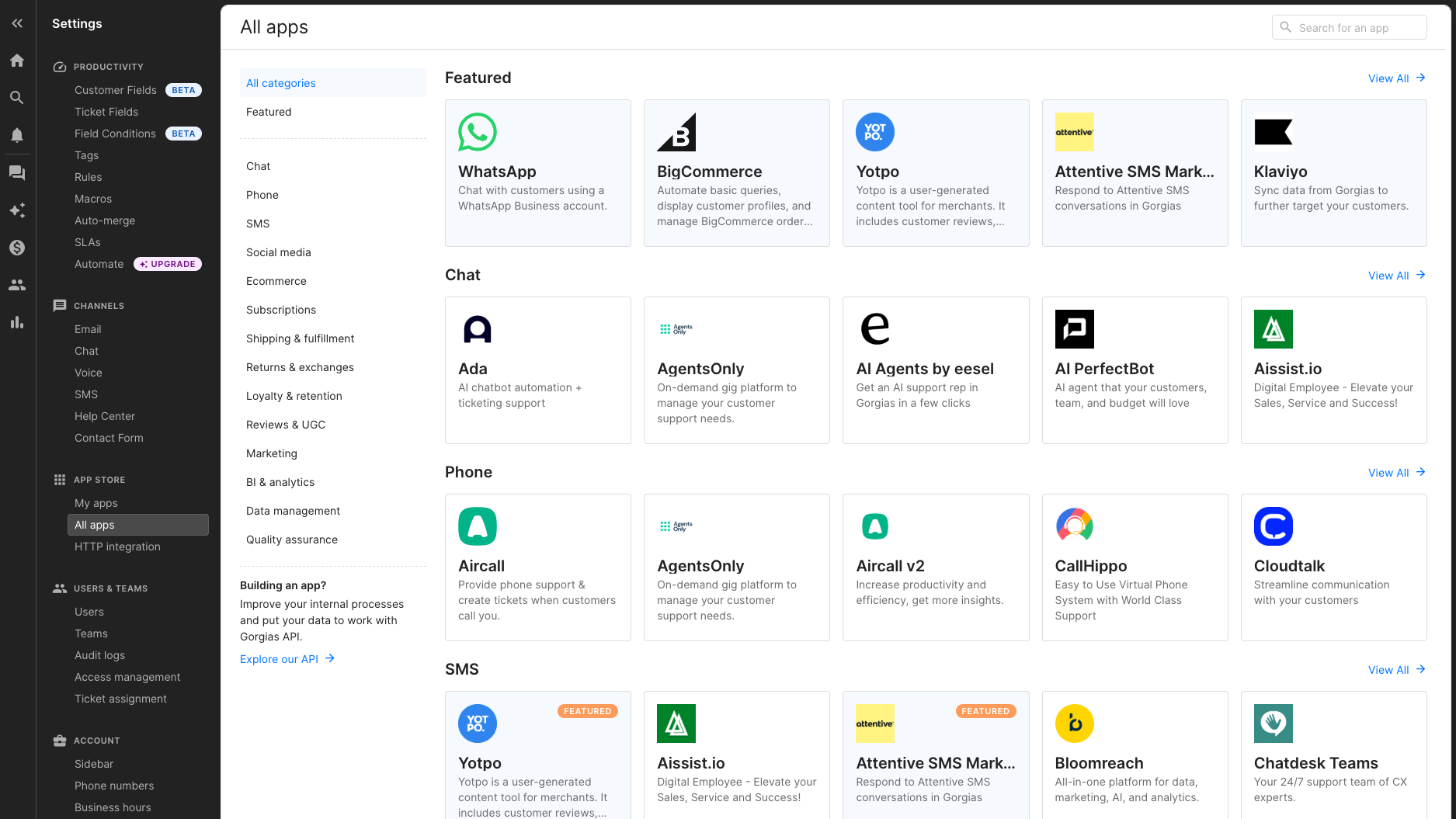The image size is (1456, 819).
Task: Open the tickets chat-bubbles rail icon
Action: coord(17,172)
